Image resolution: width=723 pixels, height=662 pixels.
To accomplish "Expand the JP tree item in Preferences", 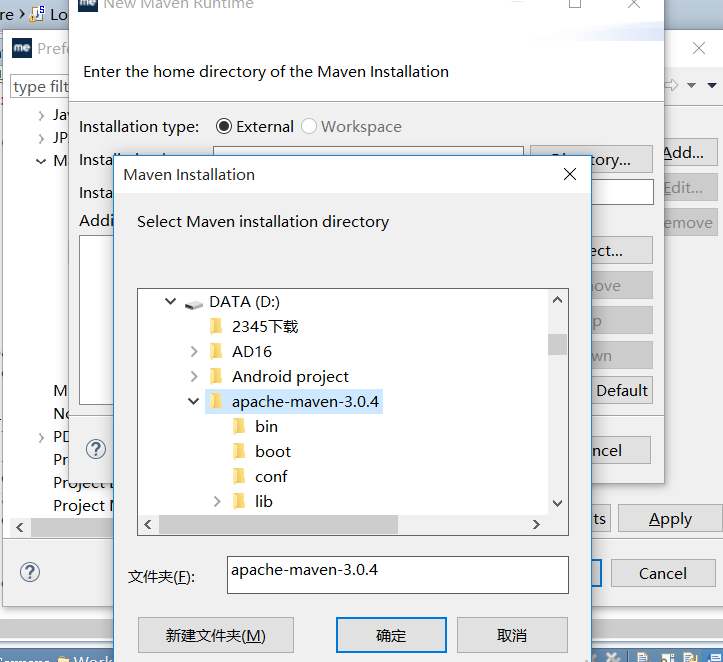I will click(x=41, y=138).
